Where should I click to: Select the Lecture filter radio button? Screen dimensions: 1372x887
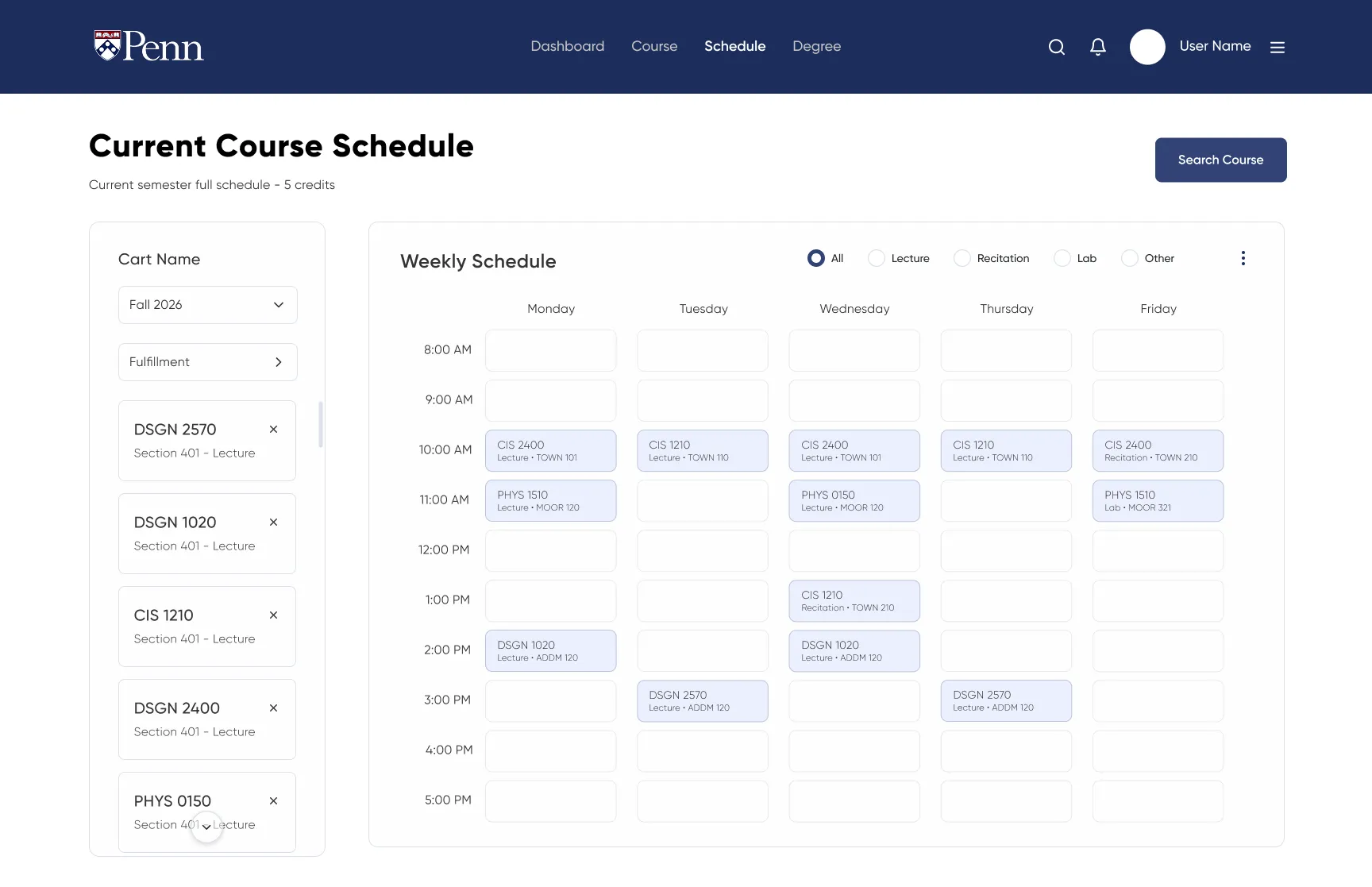pos(876,258)
